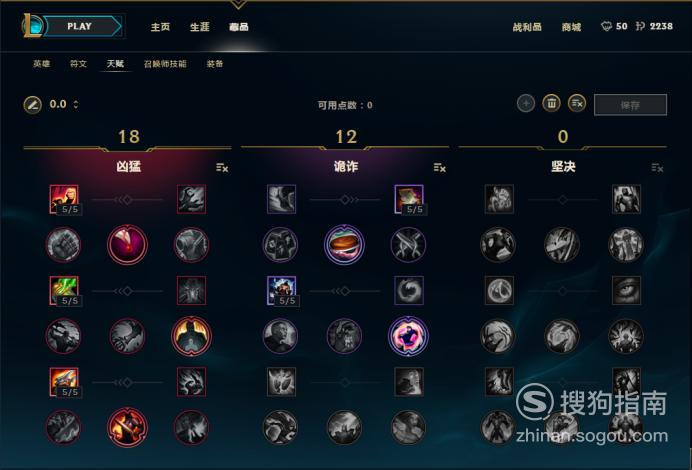Toggle the flaming silhouette mastery in 凶猛 tree
The width and height of the screenshot is (692, 470).
pyautogui.click(x=191, y=336)
